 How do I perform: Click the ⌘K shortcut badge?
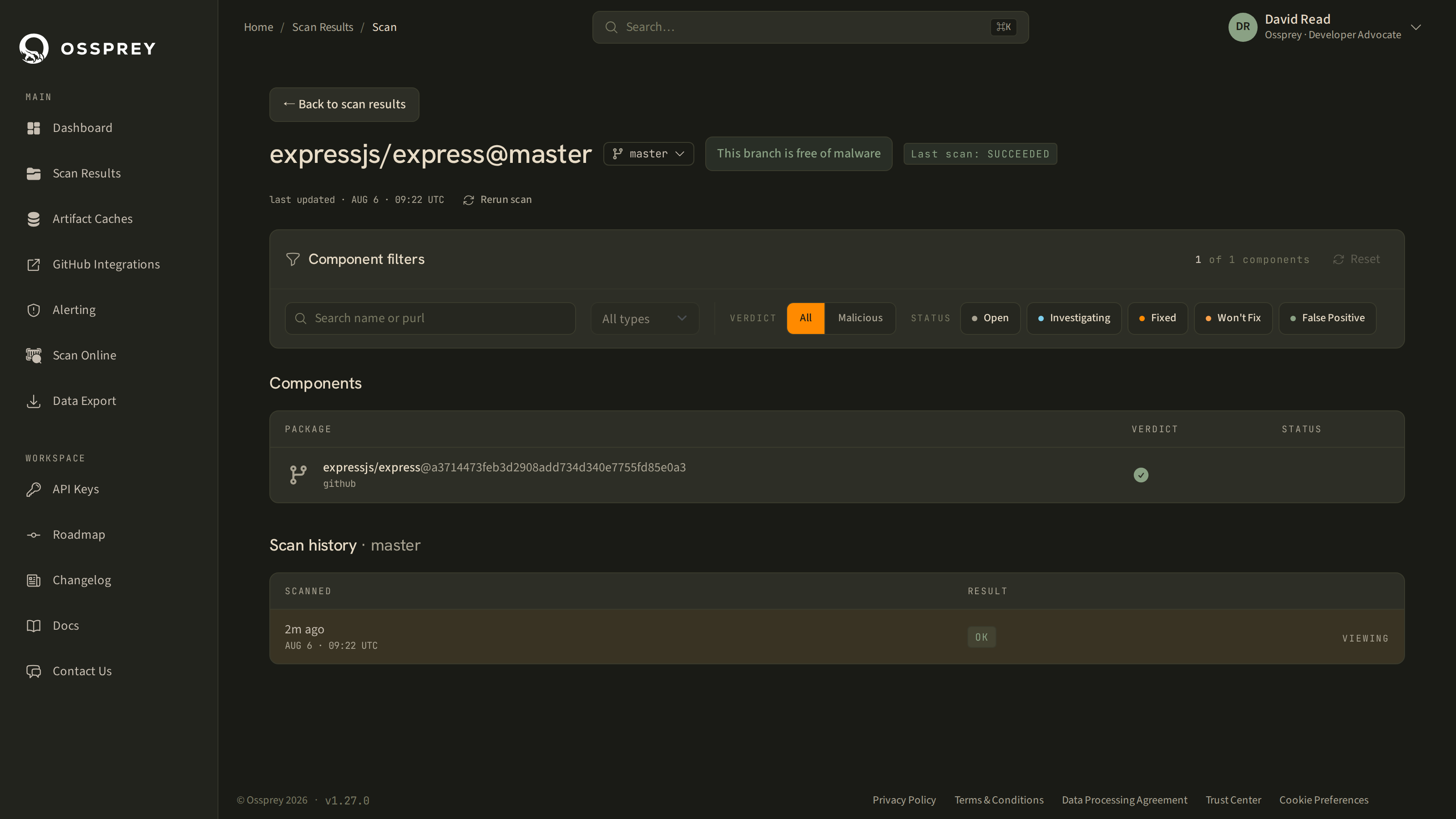click(x=1003, y=27)
